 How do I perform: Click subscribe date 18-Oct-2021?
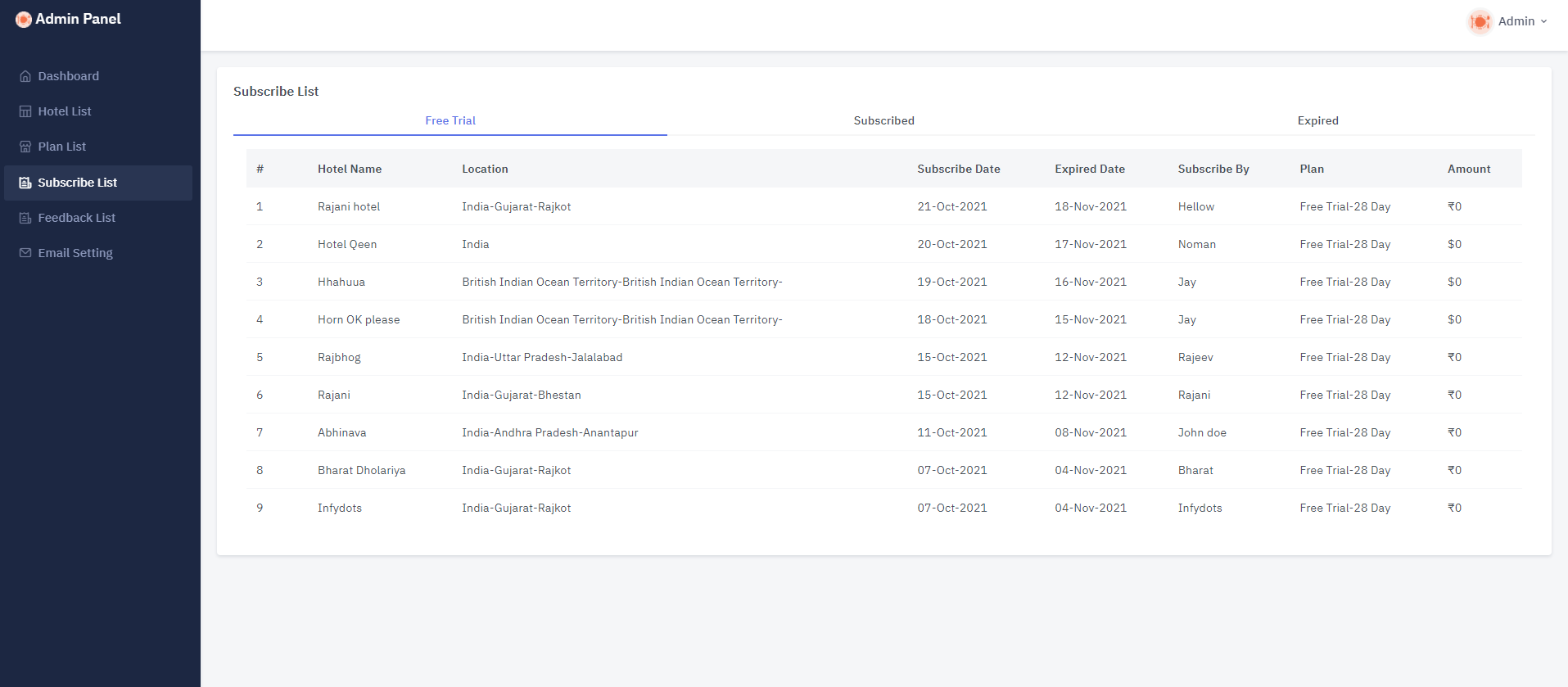click(952, 319)
